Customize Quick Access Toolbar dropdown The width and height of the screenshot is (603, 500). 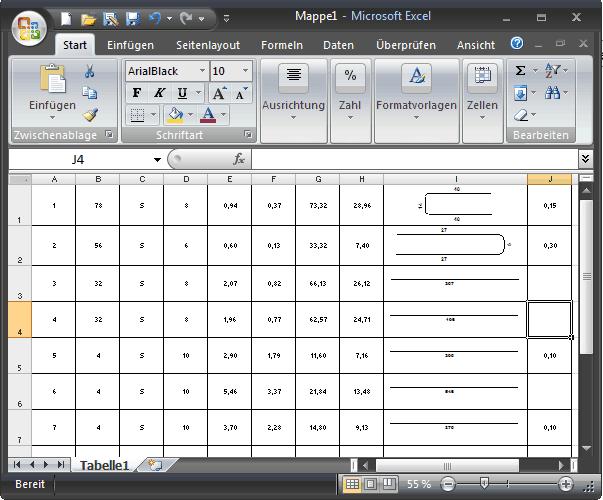[227, 18]
